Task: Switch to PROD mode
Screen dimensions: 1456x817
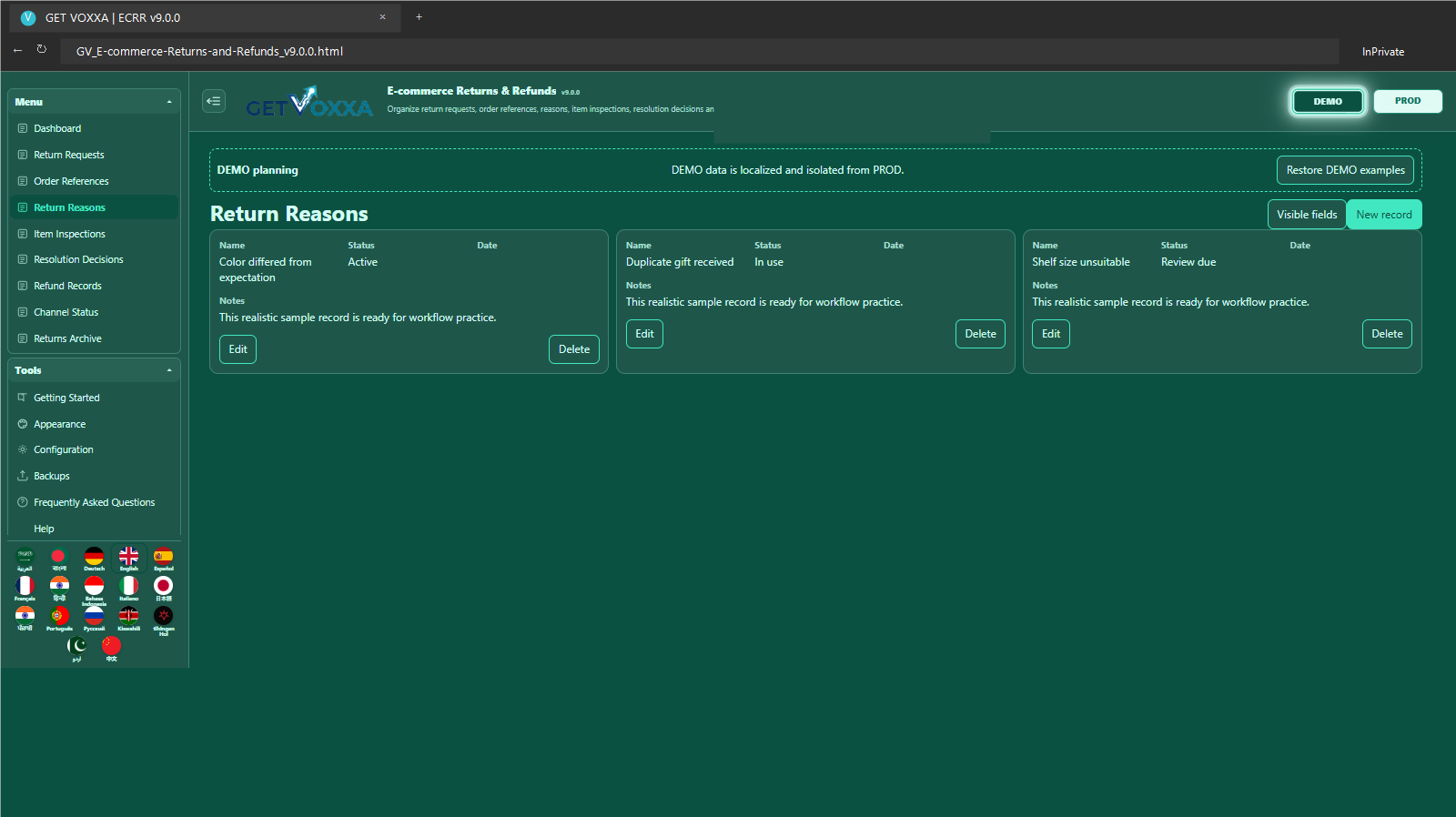Action: [x=1408, y=101]
